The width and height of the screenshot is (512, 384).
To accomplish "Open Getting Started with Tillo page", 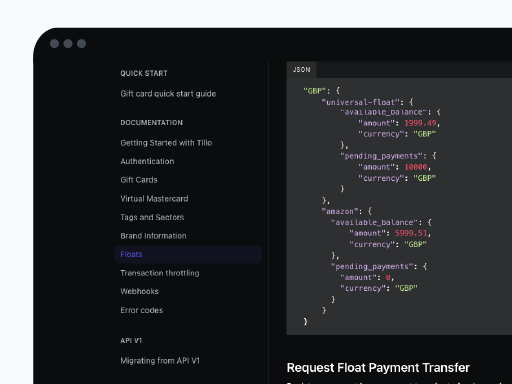I will 166,143.
